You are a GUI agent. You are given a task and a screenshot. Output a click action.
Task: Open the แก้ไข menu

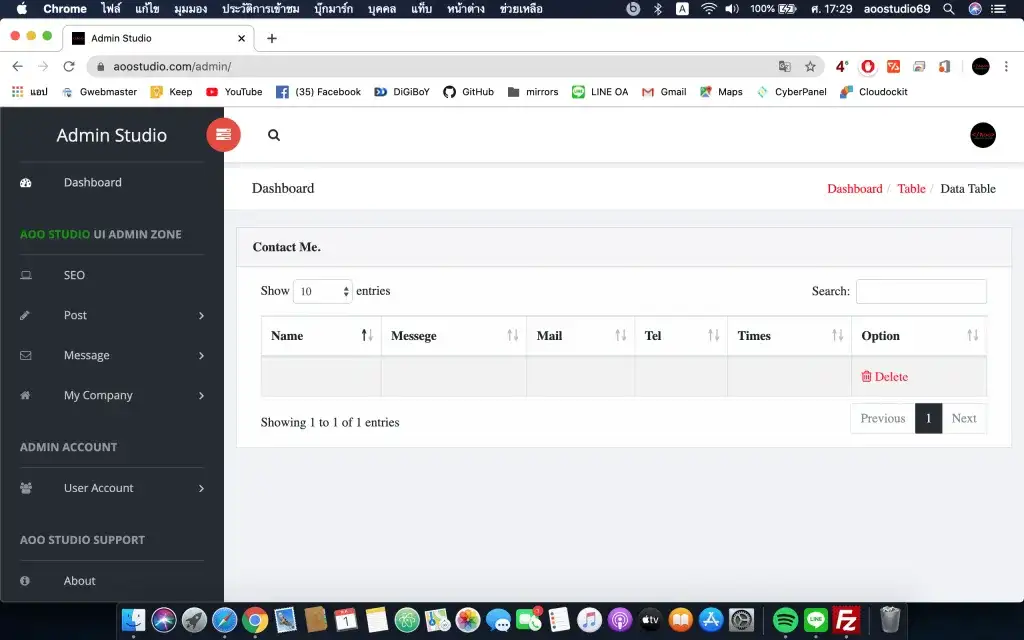click(x=148, y=9)
